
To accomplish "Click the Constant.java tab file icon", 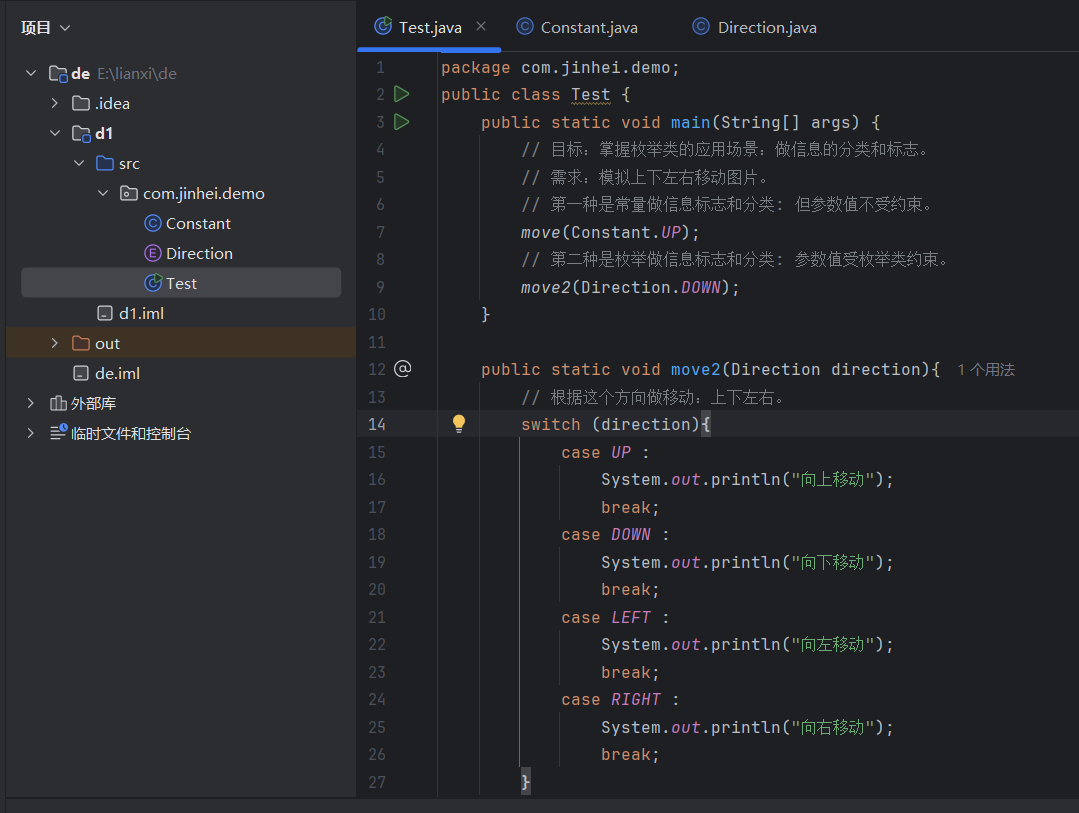I will (x=525, y=27).
